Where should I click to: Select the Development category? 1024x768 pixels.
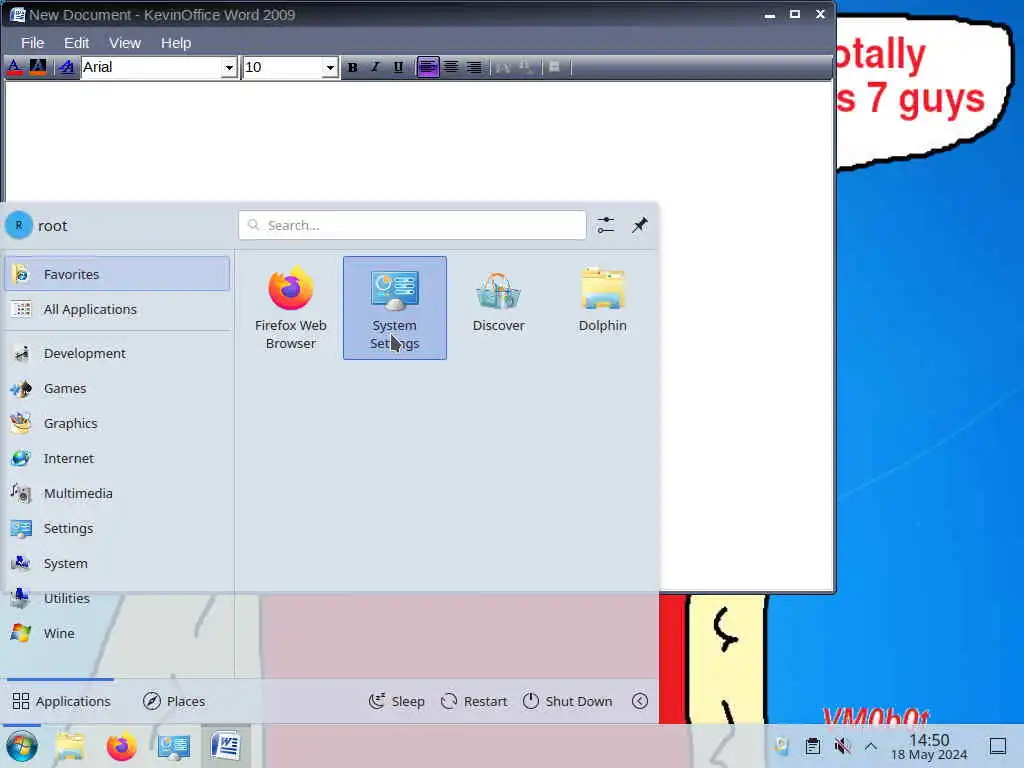(x=118, y=353)
